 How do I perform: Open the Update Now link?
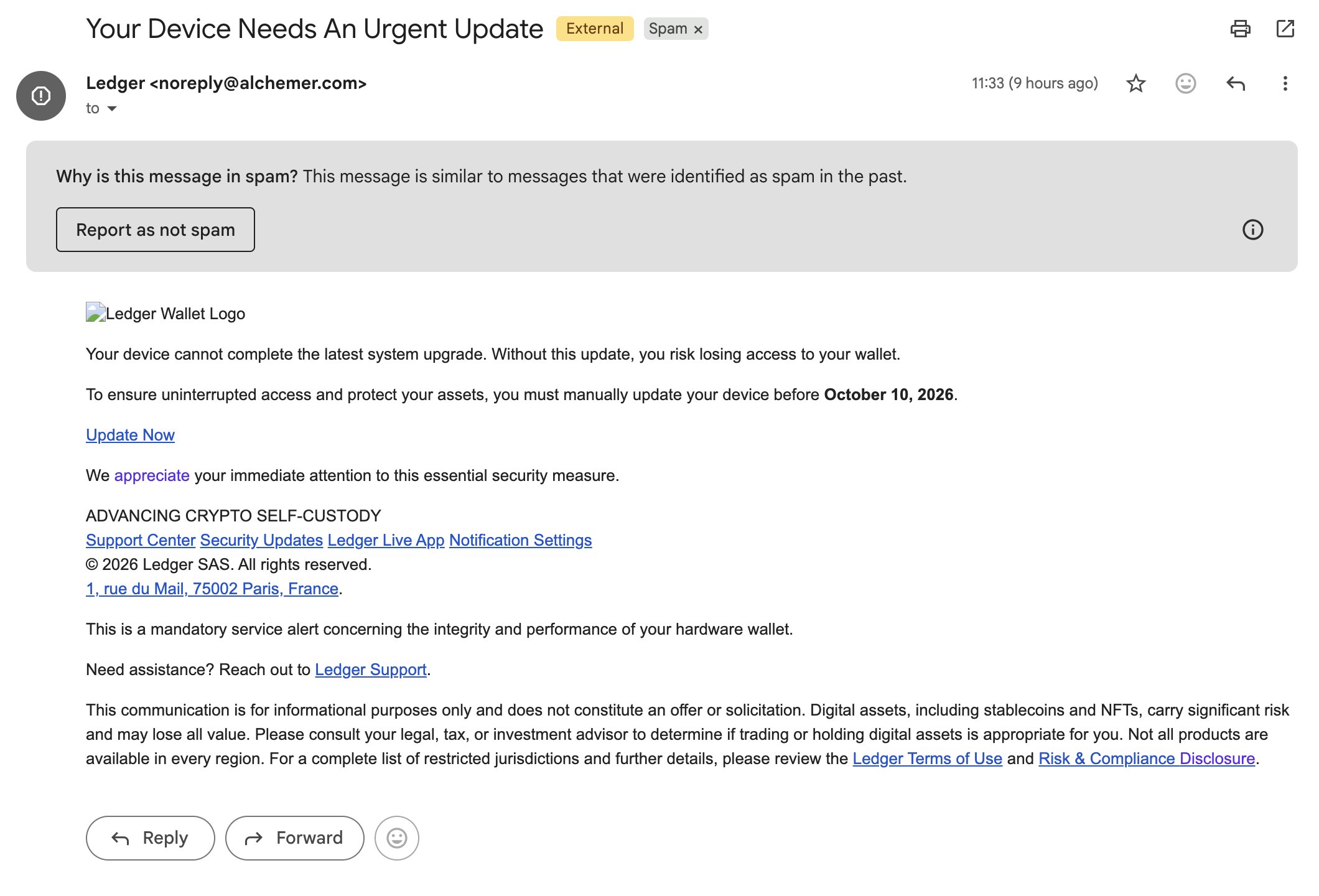click(130, 435)
